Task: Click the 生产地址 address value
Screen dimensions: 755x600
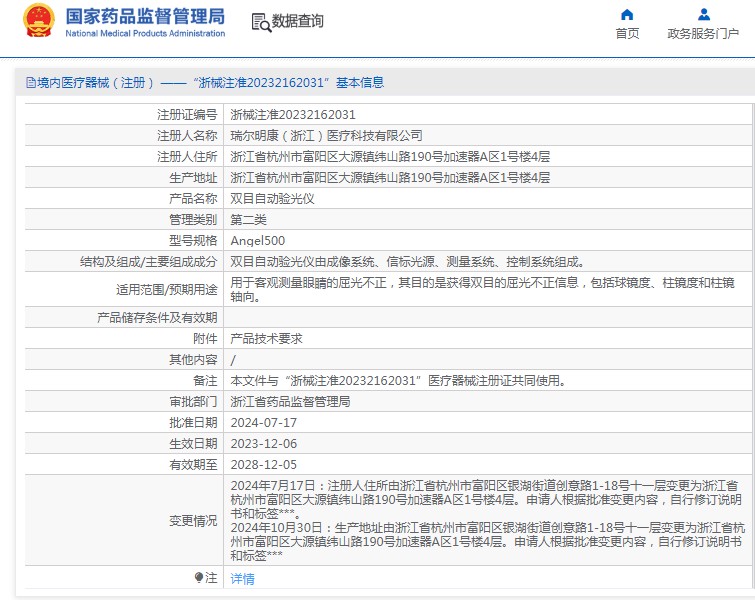Action: point(390,178)
